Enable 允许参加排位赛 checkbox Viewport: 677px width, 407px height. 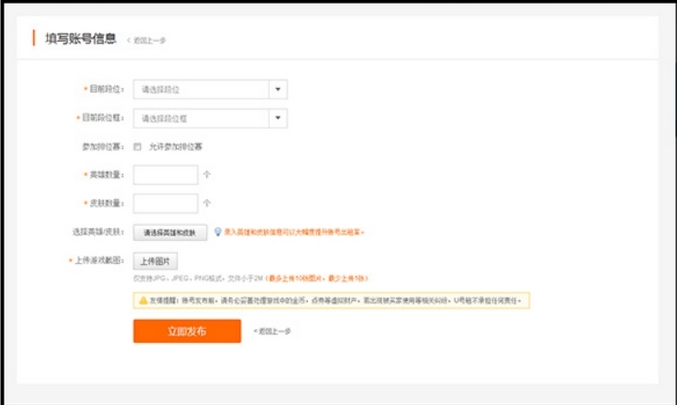(137, 146)
